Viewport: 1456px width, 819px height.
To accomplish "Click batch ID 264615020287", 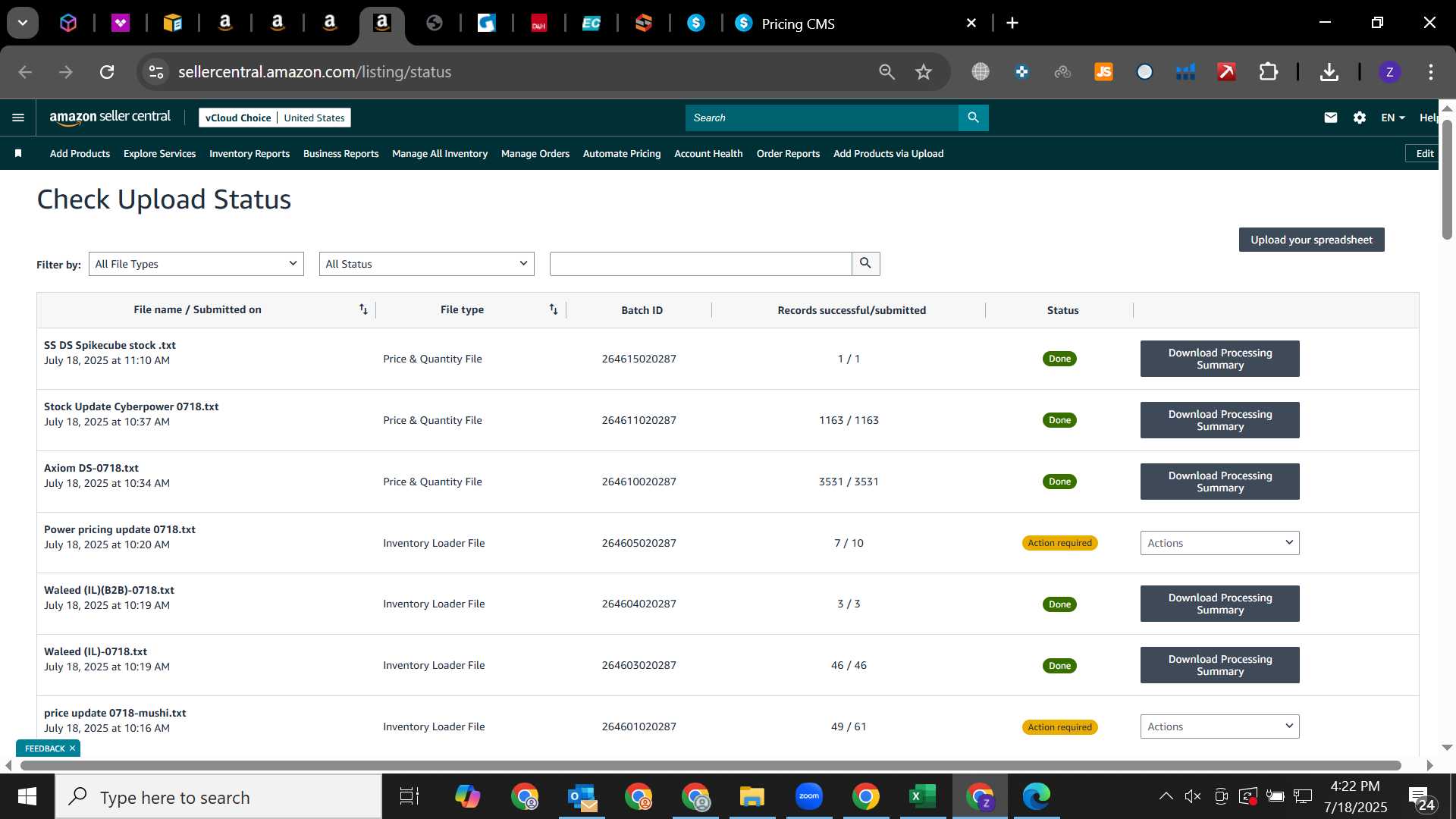I will click(639, 359).
